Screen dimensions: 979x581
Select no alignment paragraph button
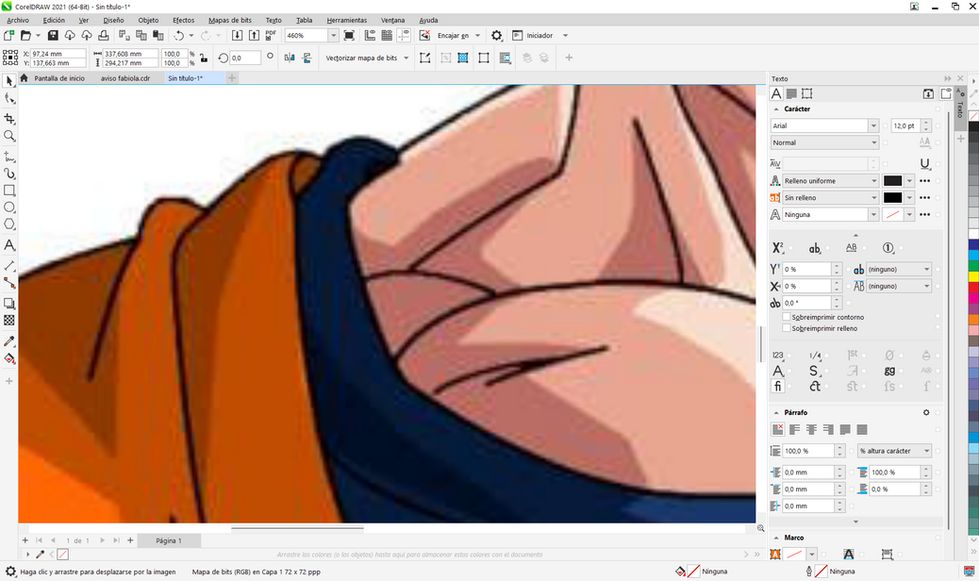coord(777,429)
